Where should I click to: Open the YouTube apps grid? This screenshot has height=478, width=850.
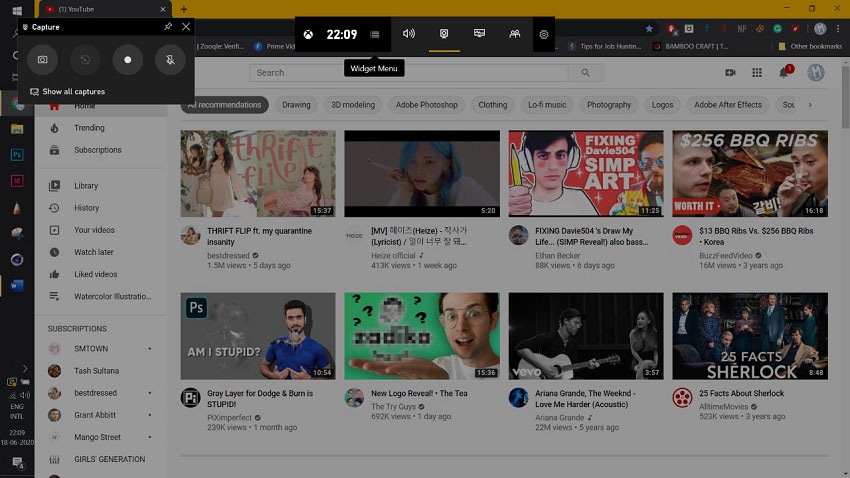point(757,73)
